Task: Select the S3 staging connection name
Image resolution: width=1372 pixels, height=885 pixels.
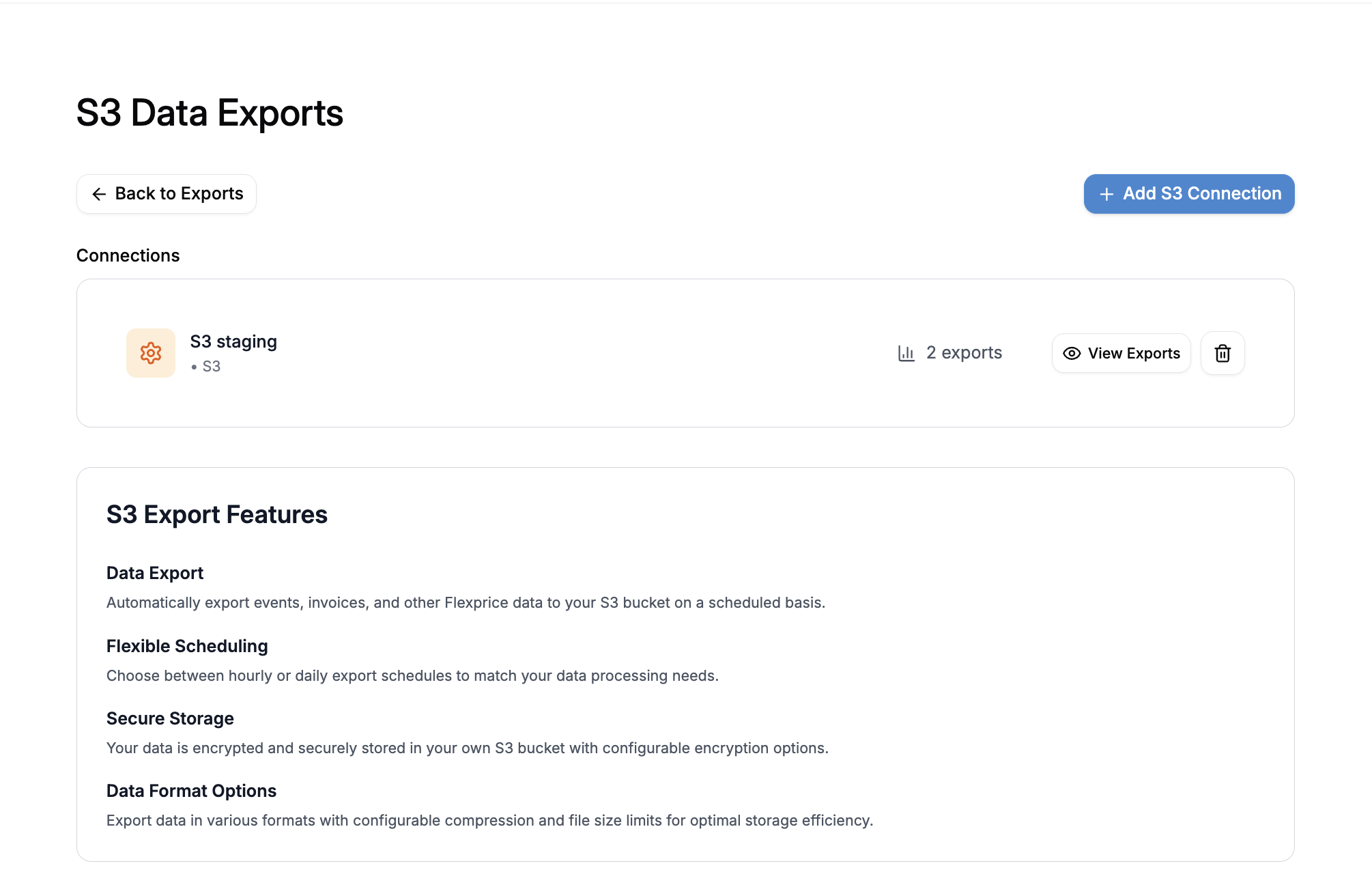Action: click(x=233, y=341)
